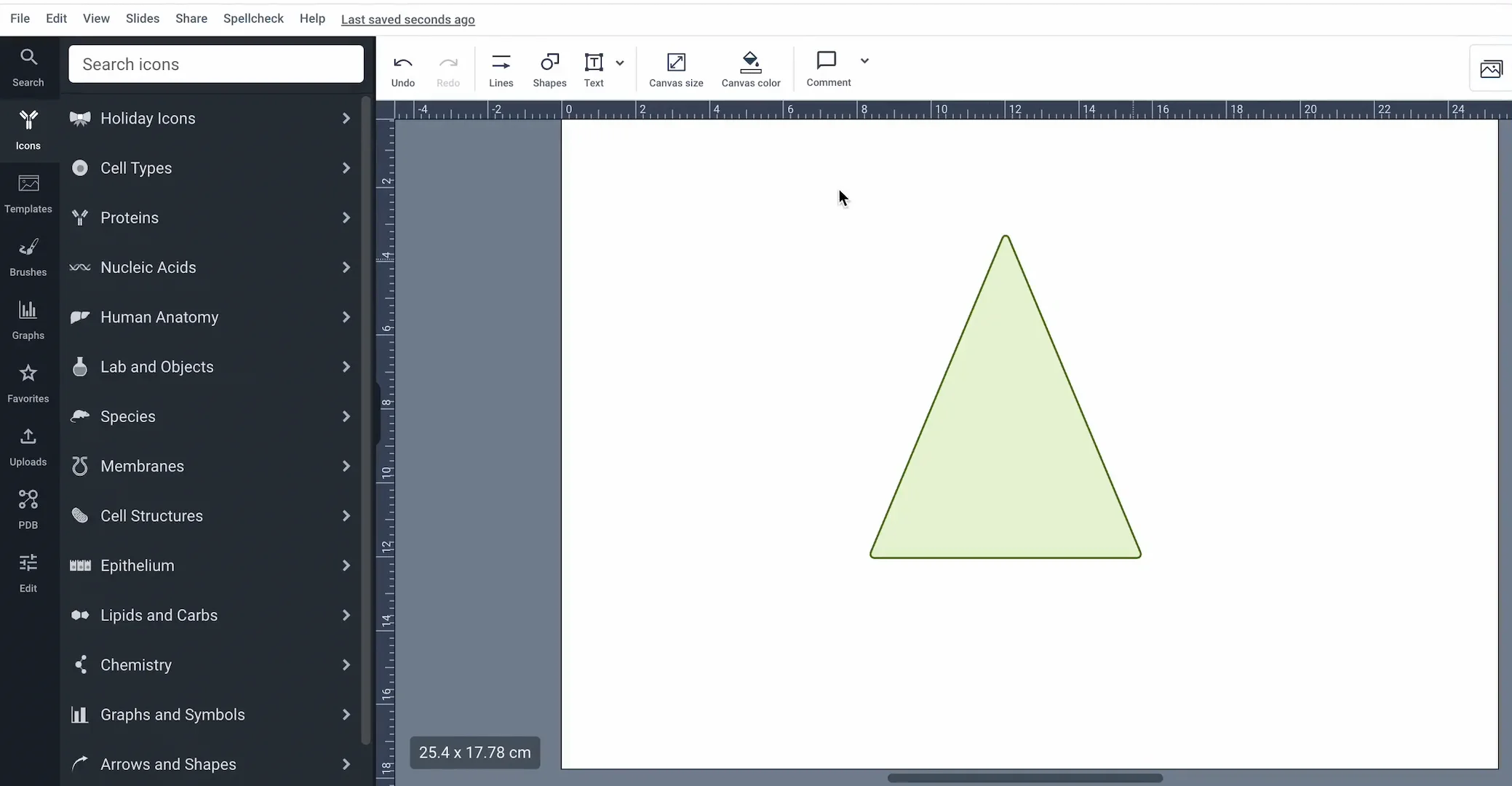The image size is (1512, 786).
Task: Expand the Cell Types icon category
Action: coord(211,168)
